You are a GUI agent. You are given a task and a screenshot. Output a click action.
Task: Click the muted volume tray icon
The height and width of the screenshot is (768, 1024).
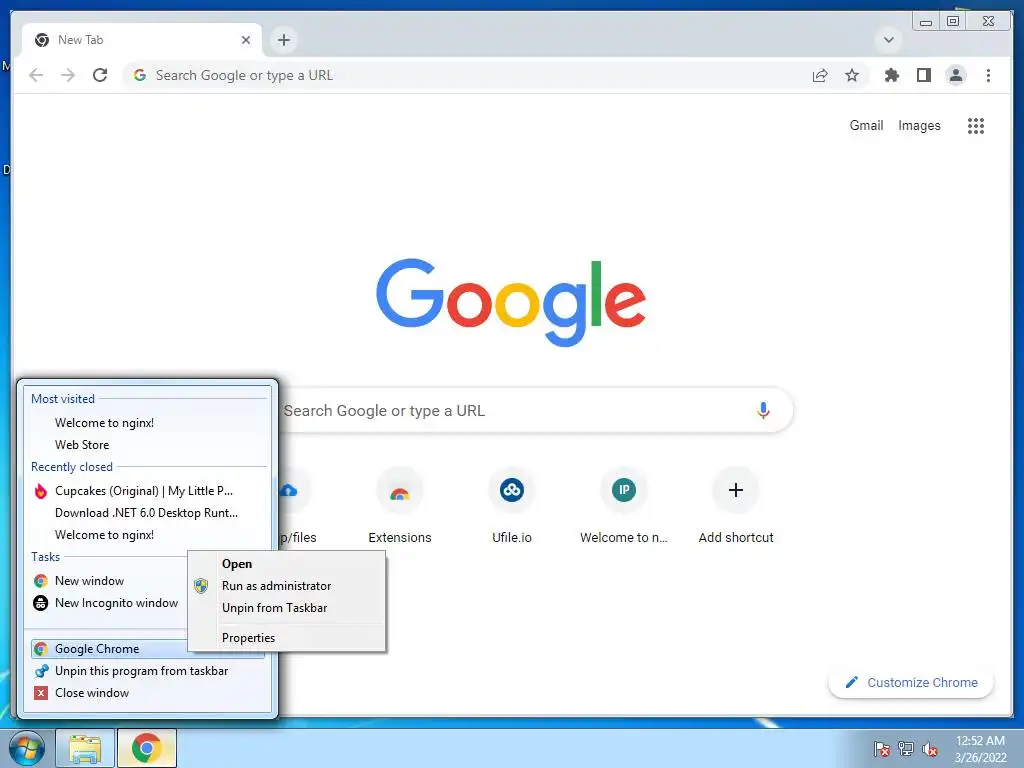[x=930, y=749]
